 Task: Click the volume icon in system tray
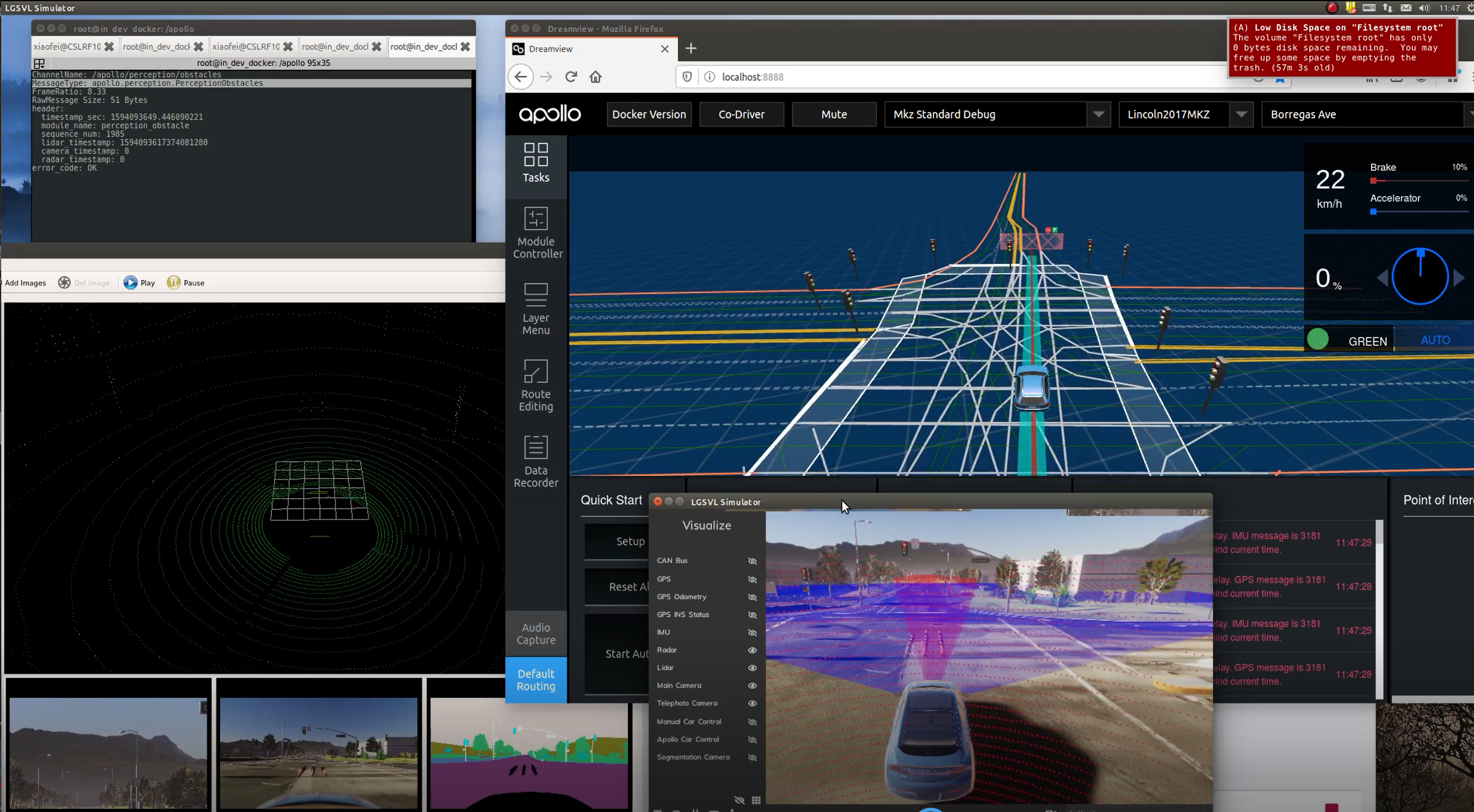[x=1423, y=8]
